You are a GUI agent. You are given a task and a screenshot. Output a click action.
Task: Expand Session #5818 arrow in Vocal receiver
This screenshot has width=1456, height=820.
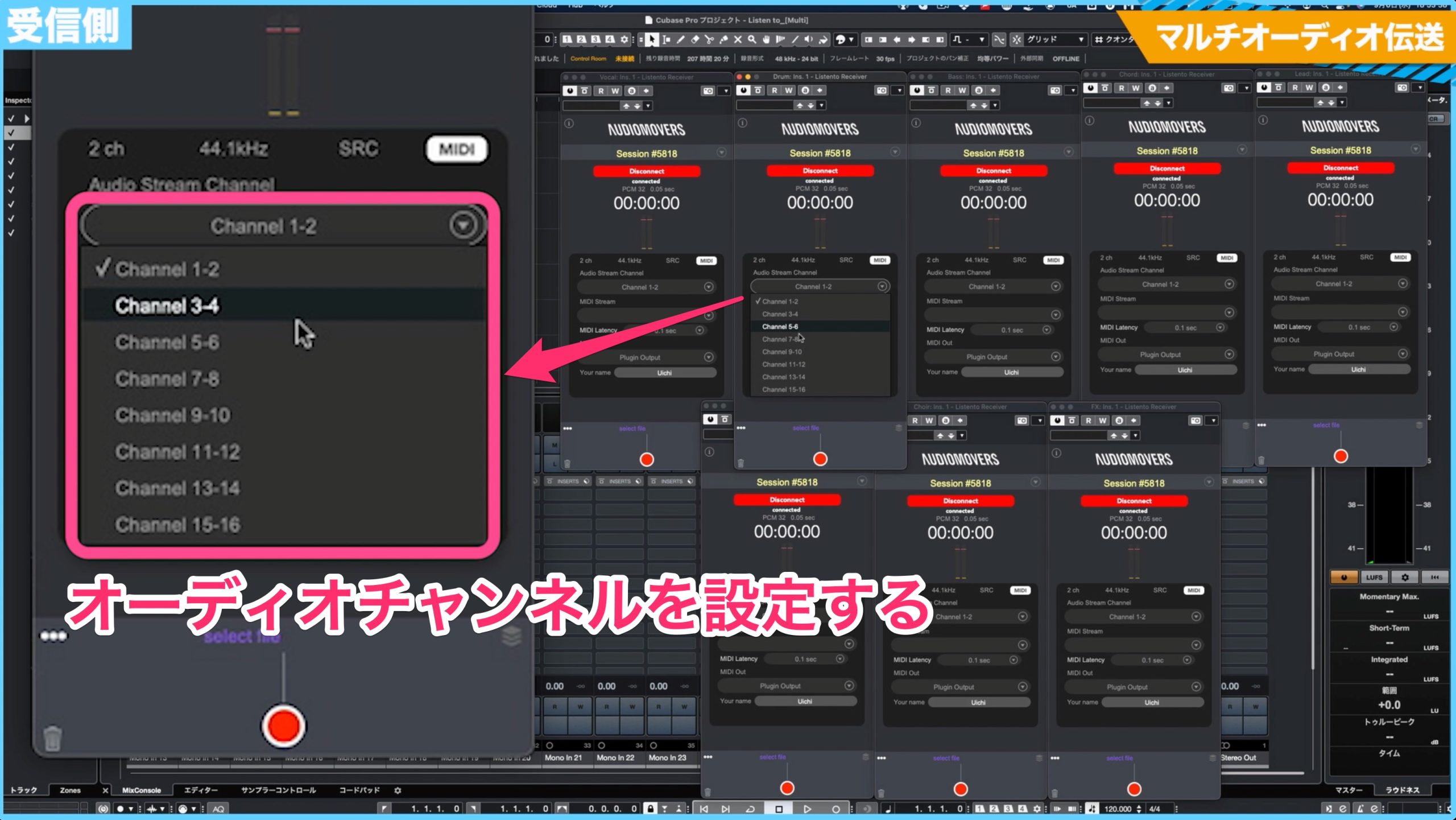721,153
